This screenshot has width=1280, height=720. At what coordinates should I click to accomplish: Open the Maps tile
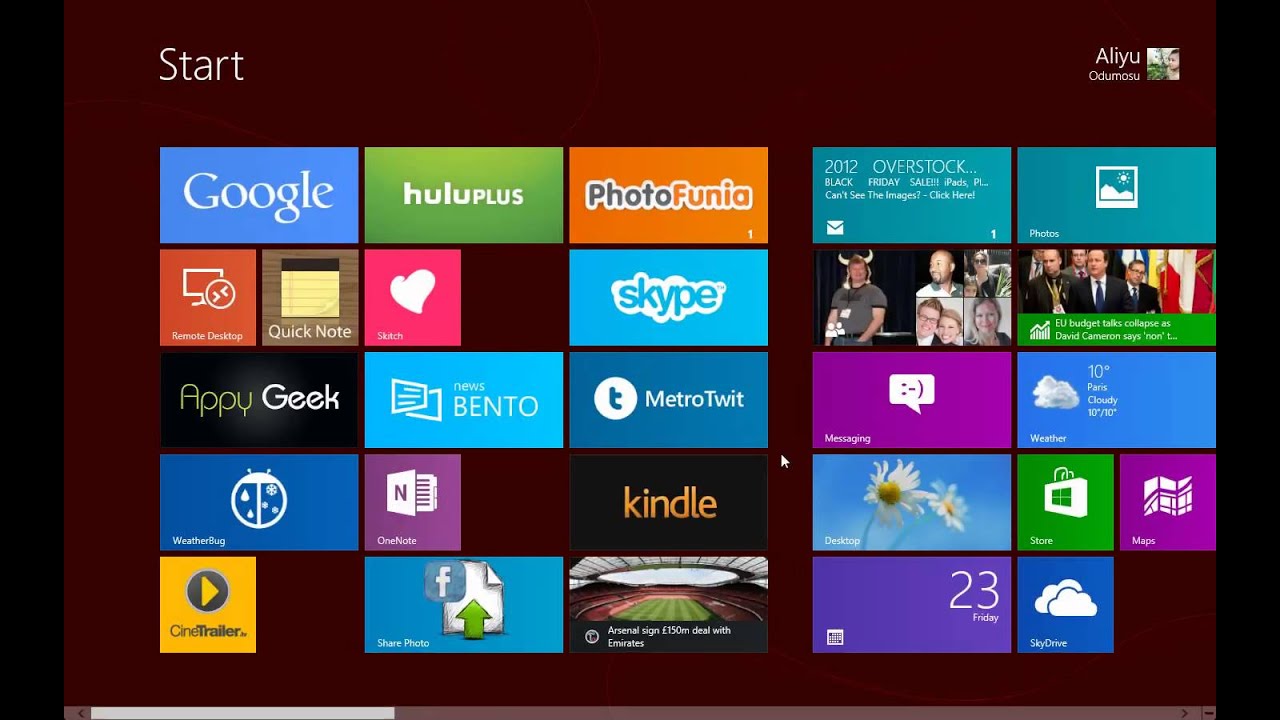point(1168,502)
